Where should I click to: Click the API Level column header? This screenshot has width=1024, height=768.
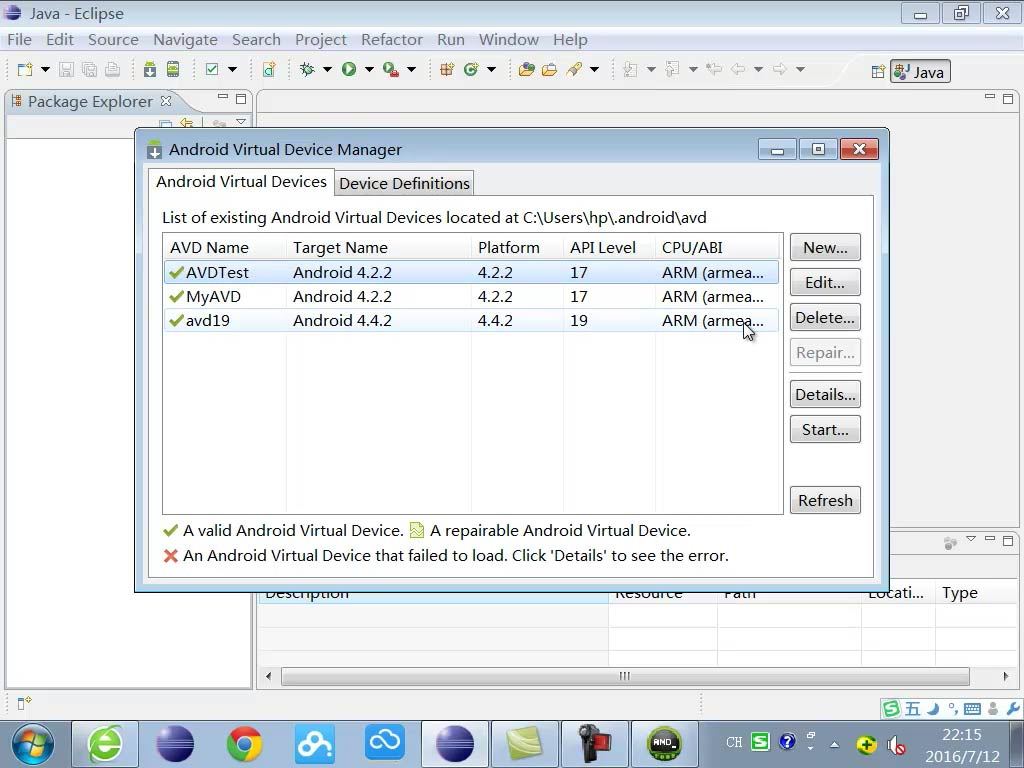609,248
